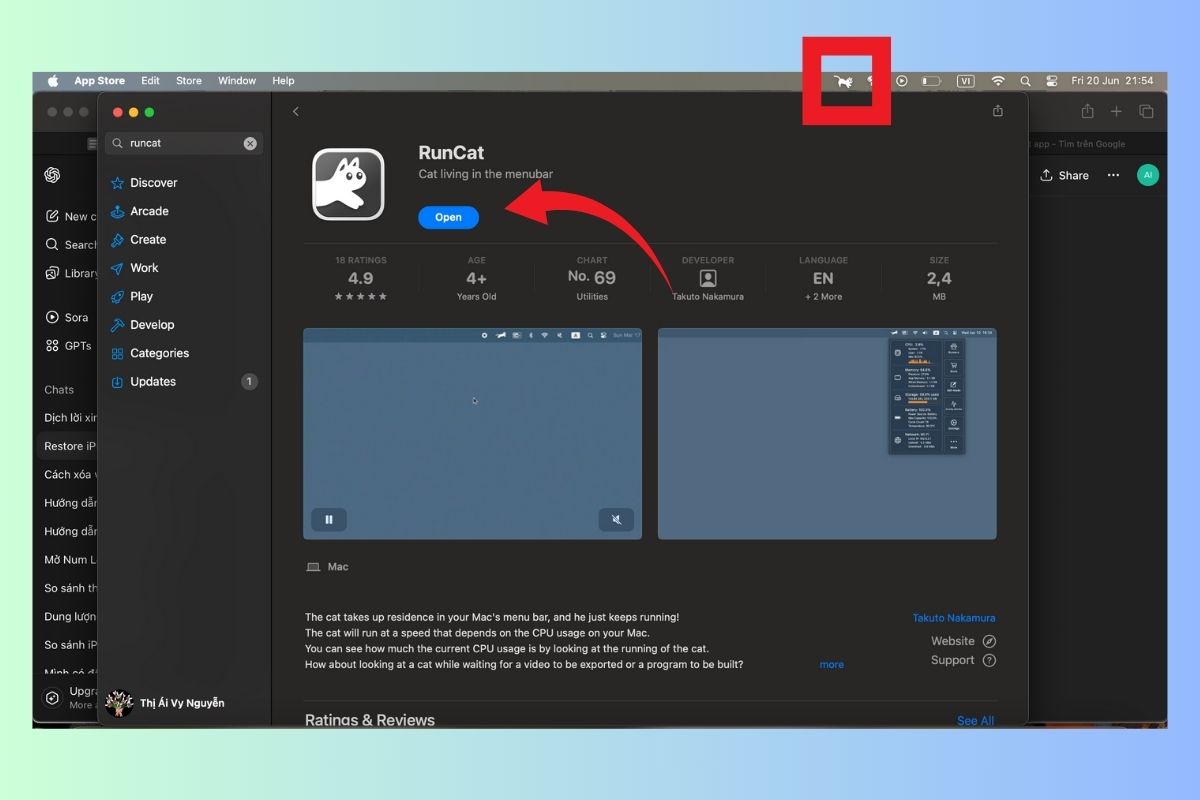Click the Developer item in the info strip
This screenshot has height=800, width=1200.
tap(708, 279)
